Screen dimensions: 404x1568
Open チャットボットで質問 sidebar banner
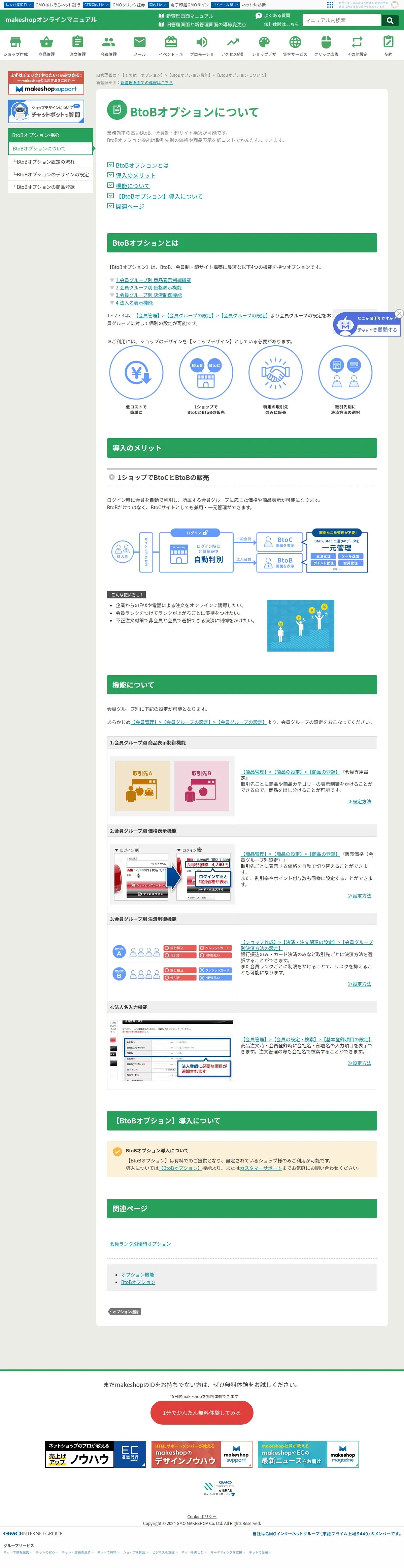click(46, 111)
